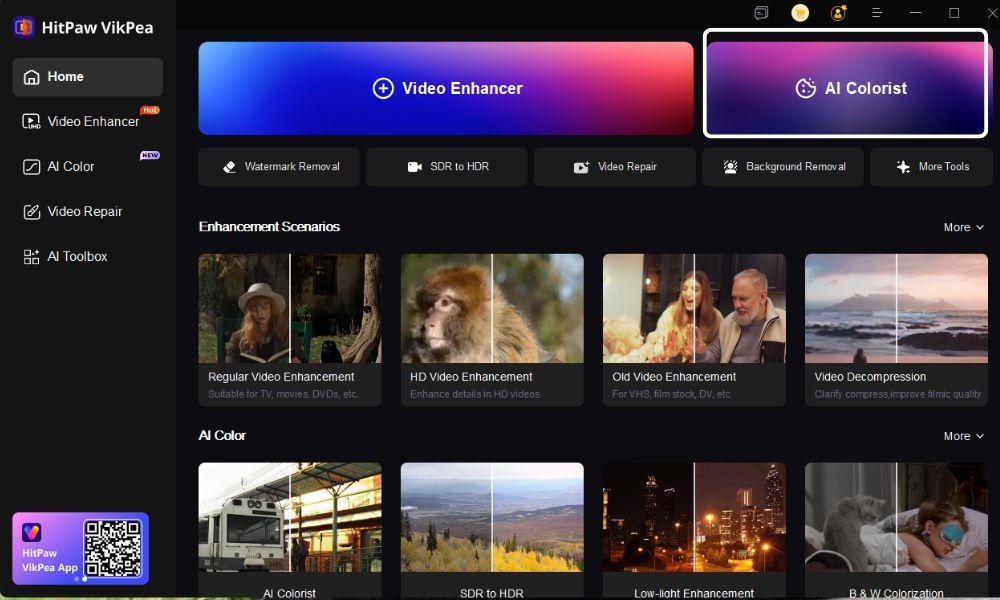Select the HD Video Enhancement card
Viewport: 1000px width, 600px height.
coord(492,330)
